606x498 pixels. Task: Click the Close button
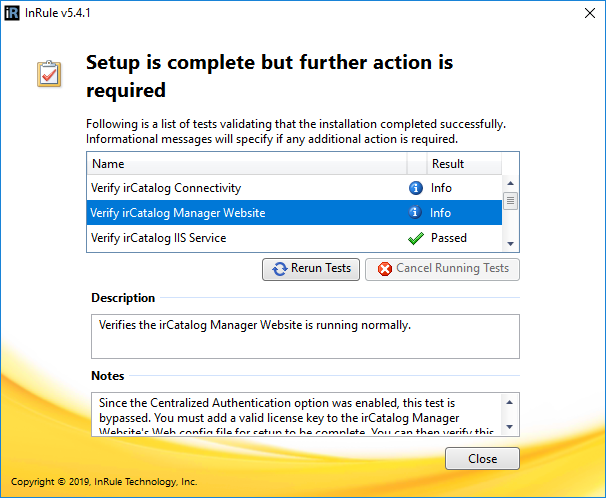coord(482,459)
